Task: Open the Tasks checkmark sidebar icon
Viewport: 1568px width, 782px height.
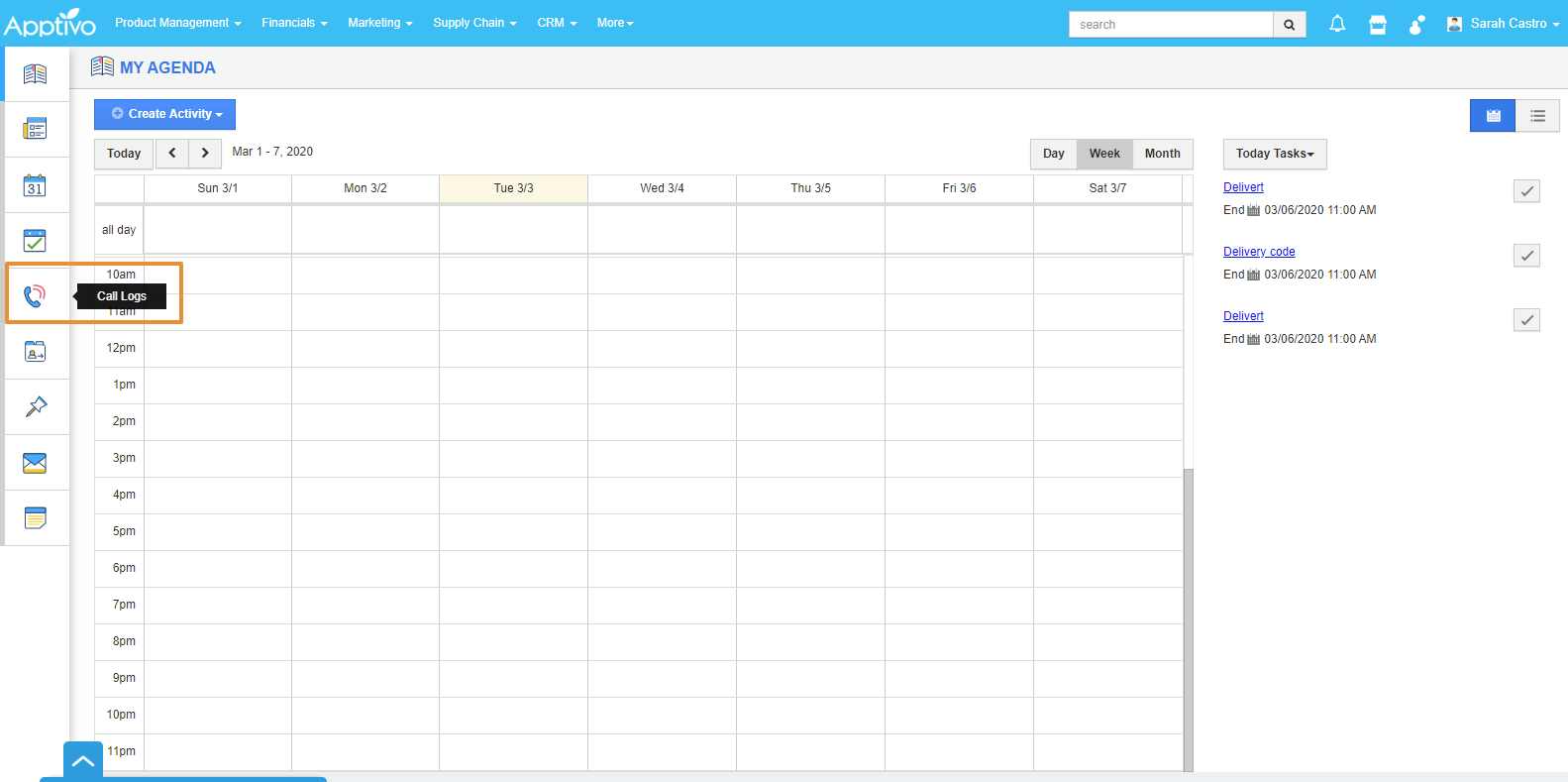Action: (x=35, y=241)
